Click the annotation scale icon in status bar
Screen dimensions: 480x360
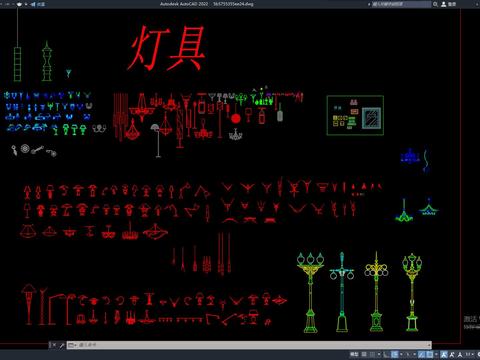460,354
